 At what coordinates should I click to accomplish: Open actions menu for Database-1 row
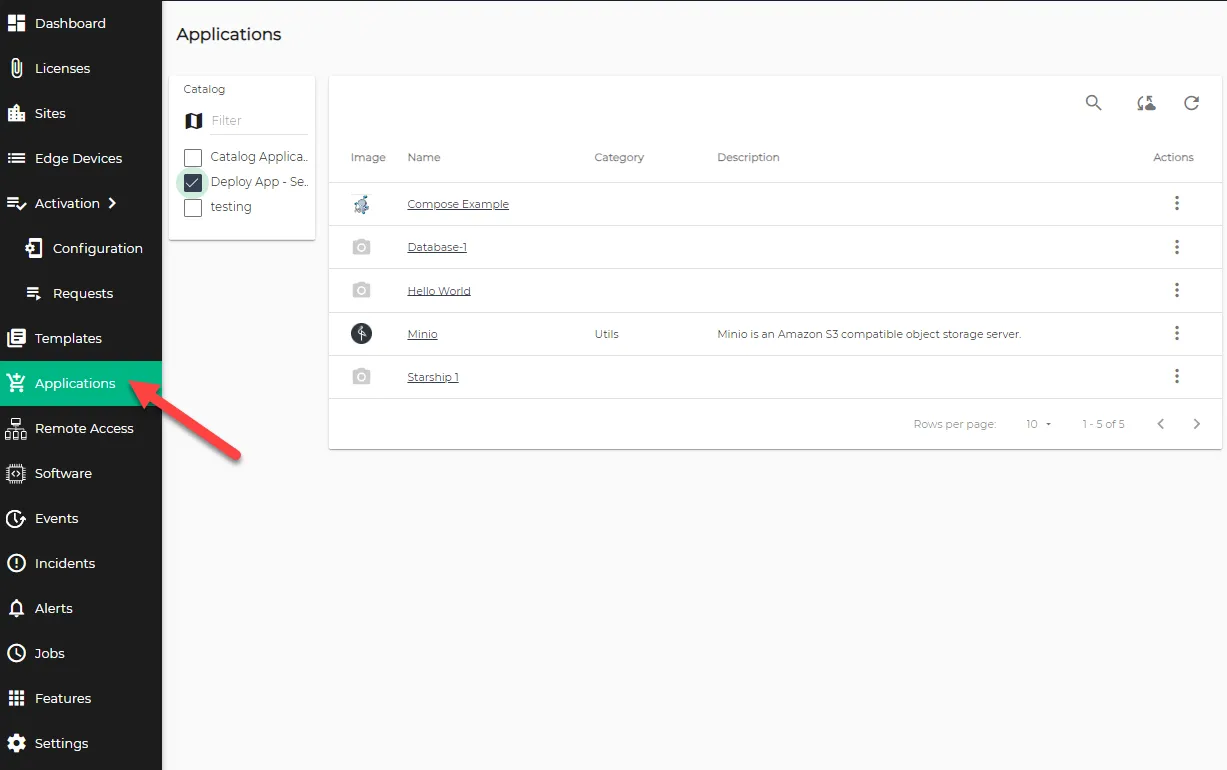point(1177,247)
